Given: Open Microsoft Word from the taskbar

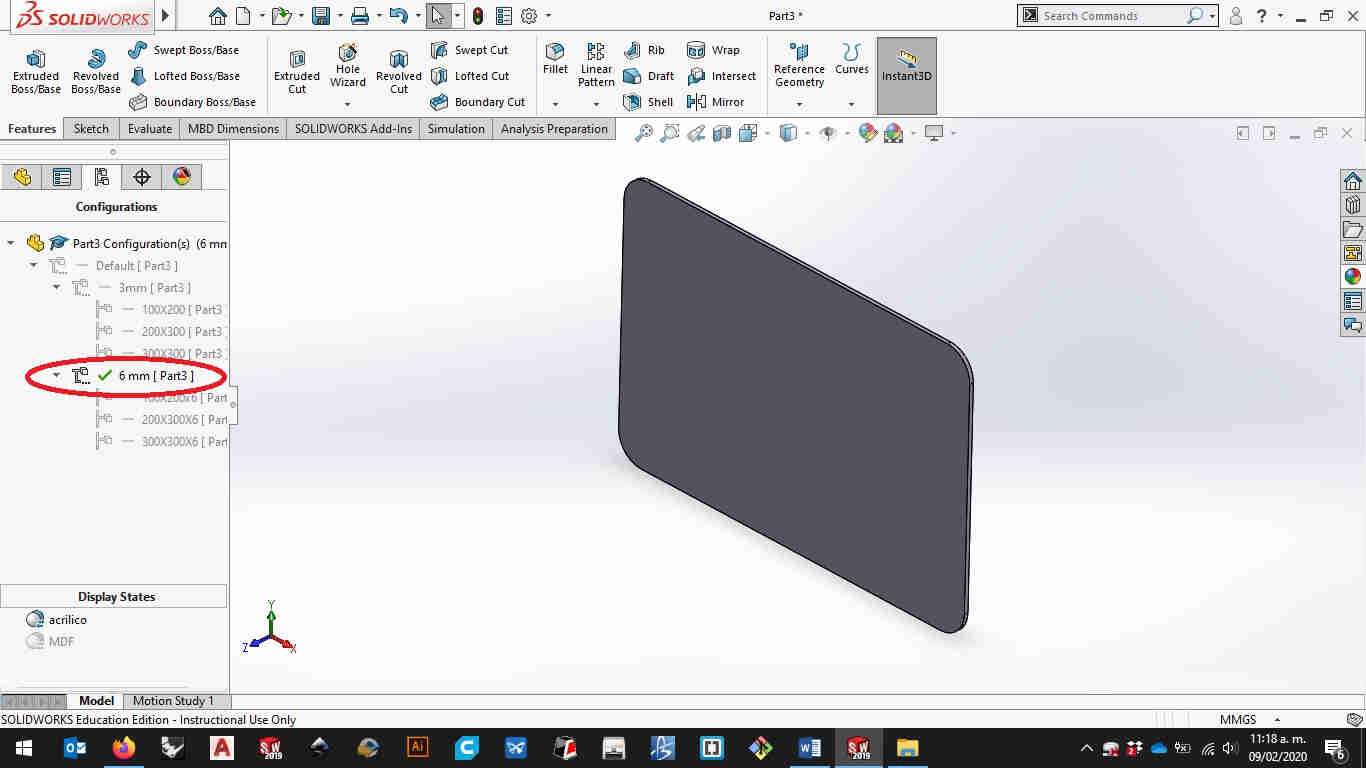Looking at the screenshot, I should coord(810,748).
